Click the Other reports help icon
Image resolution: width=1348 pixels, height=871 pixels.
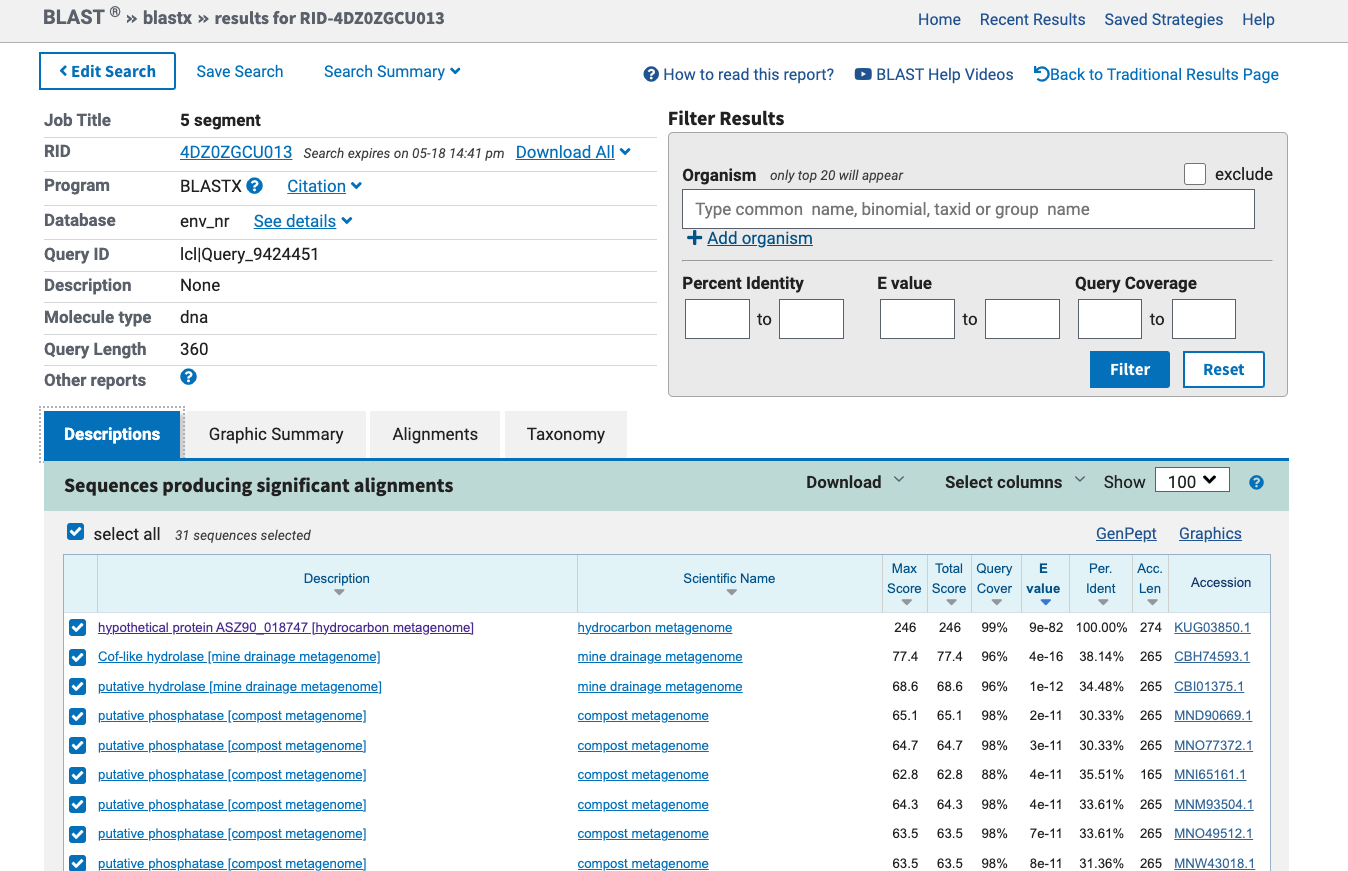(x=188, y=377)
